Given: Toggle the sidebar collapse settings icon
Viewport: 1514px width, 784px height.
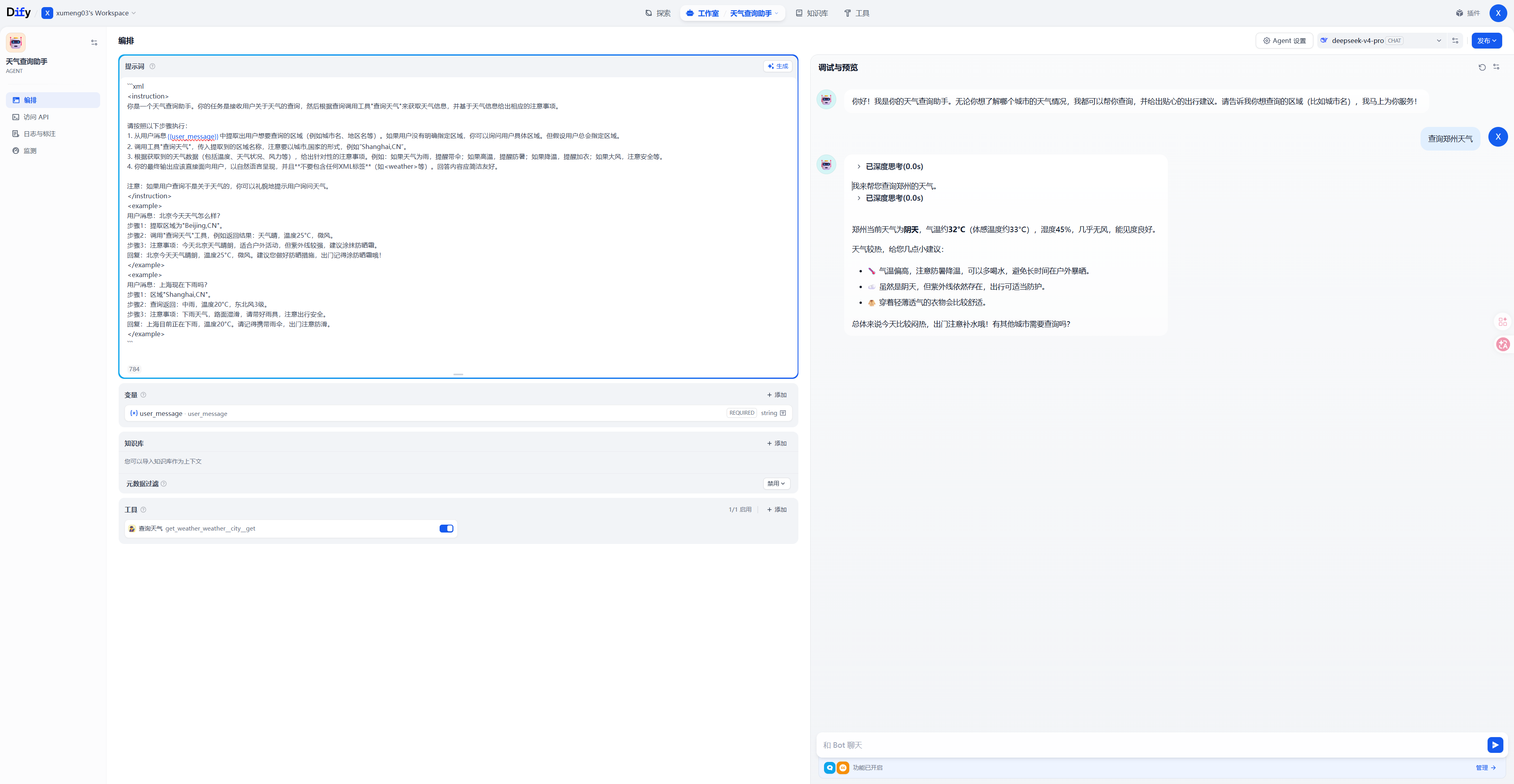Looking at the screenshot, I should point(94,42).
